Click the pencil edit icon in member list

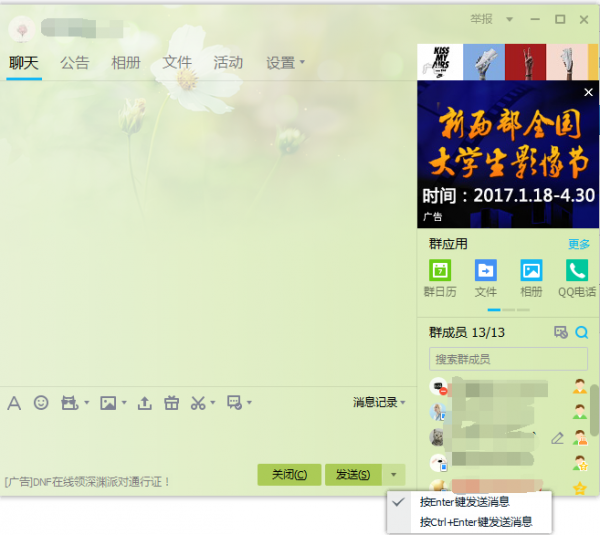(x=557, y=438)
